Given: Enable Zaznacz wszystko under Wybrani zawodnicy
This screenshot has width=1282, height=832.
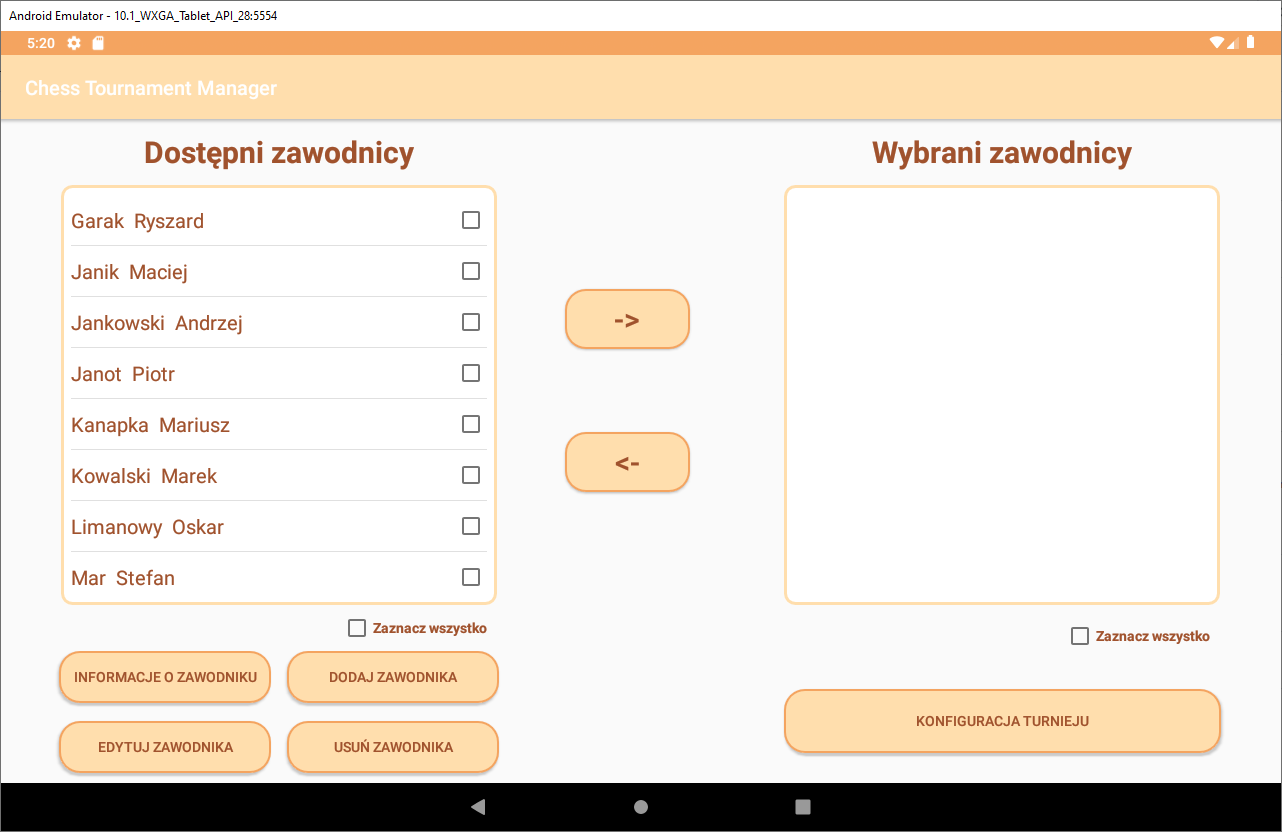Looking at the screenshot, I should (1080, 636).
